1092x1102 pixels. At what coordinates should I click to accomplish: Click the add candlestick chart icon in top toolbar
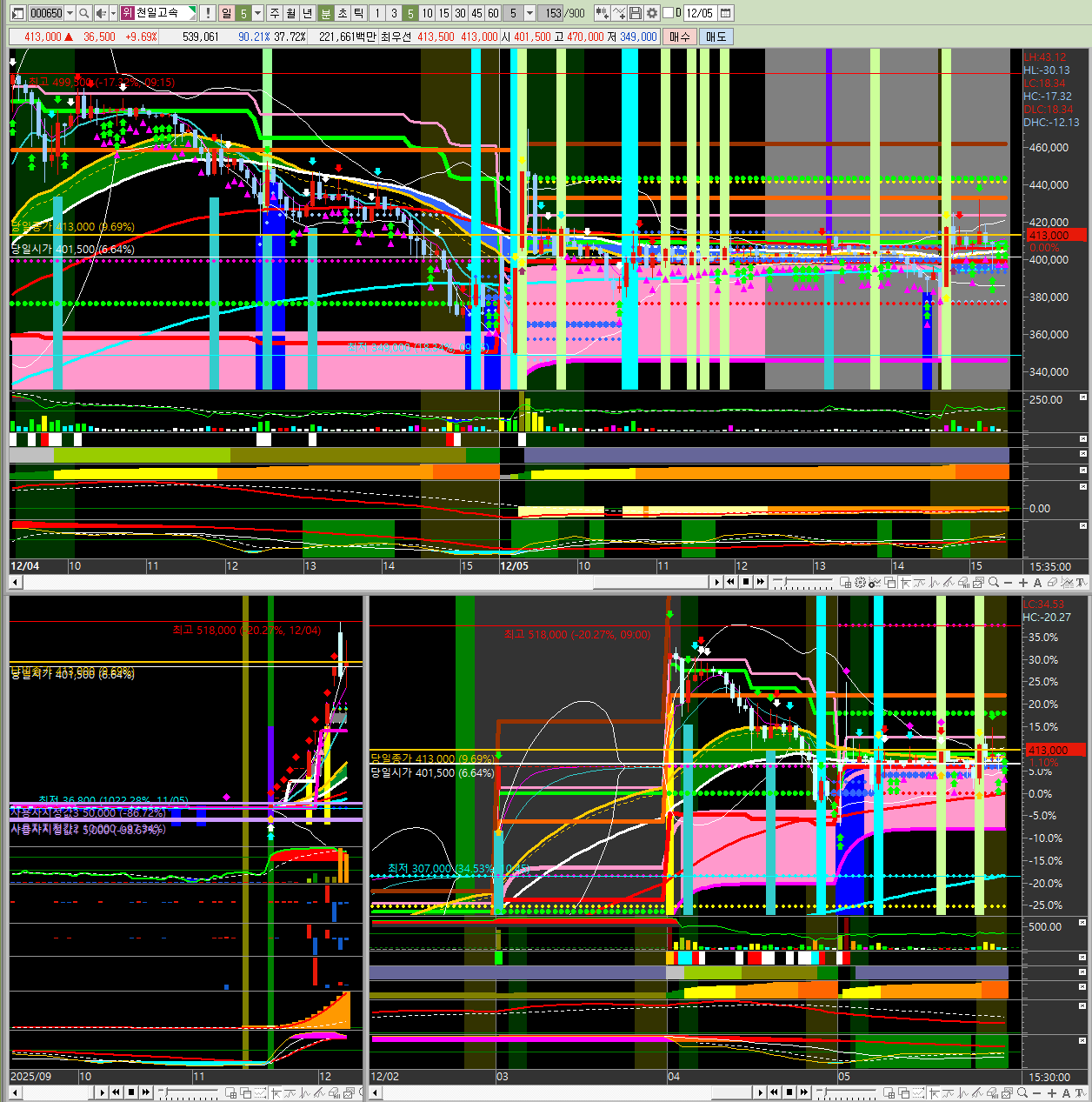click(x=602, y=13)
